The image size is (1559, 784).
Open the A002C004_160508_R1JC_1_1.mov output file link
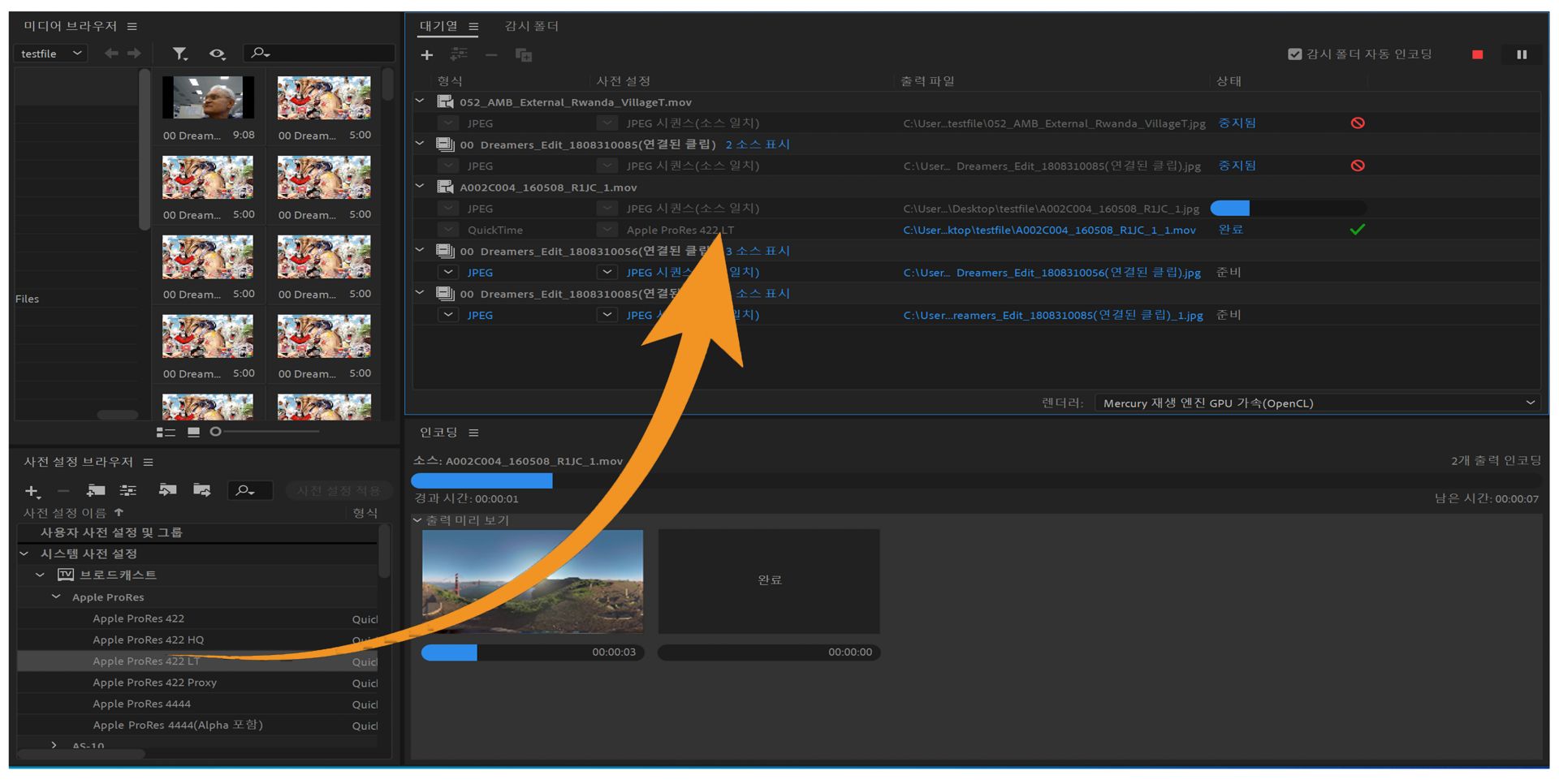coord(1049,230)
